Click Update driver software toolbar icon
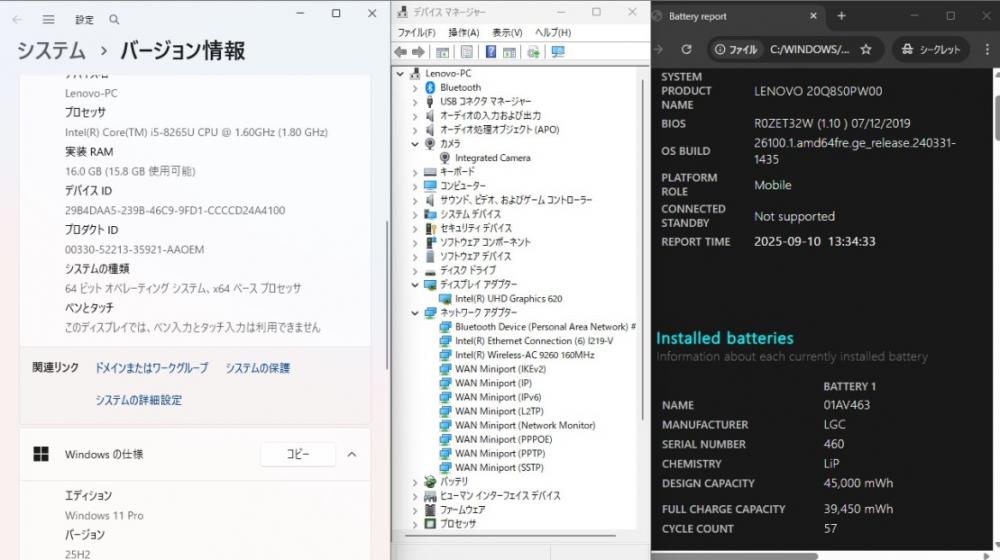The width and height of the screenshot is (1000, 560). point(533,52)
